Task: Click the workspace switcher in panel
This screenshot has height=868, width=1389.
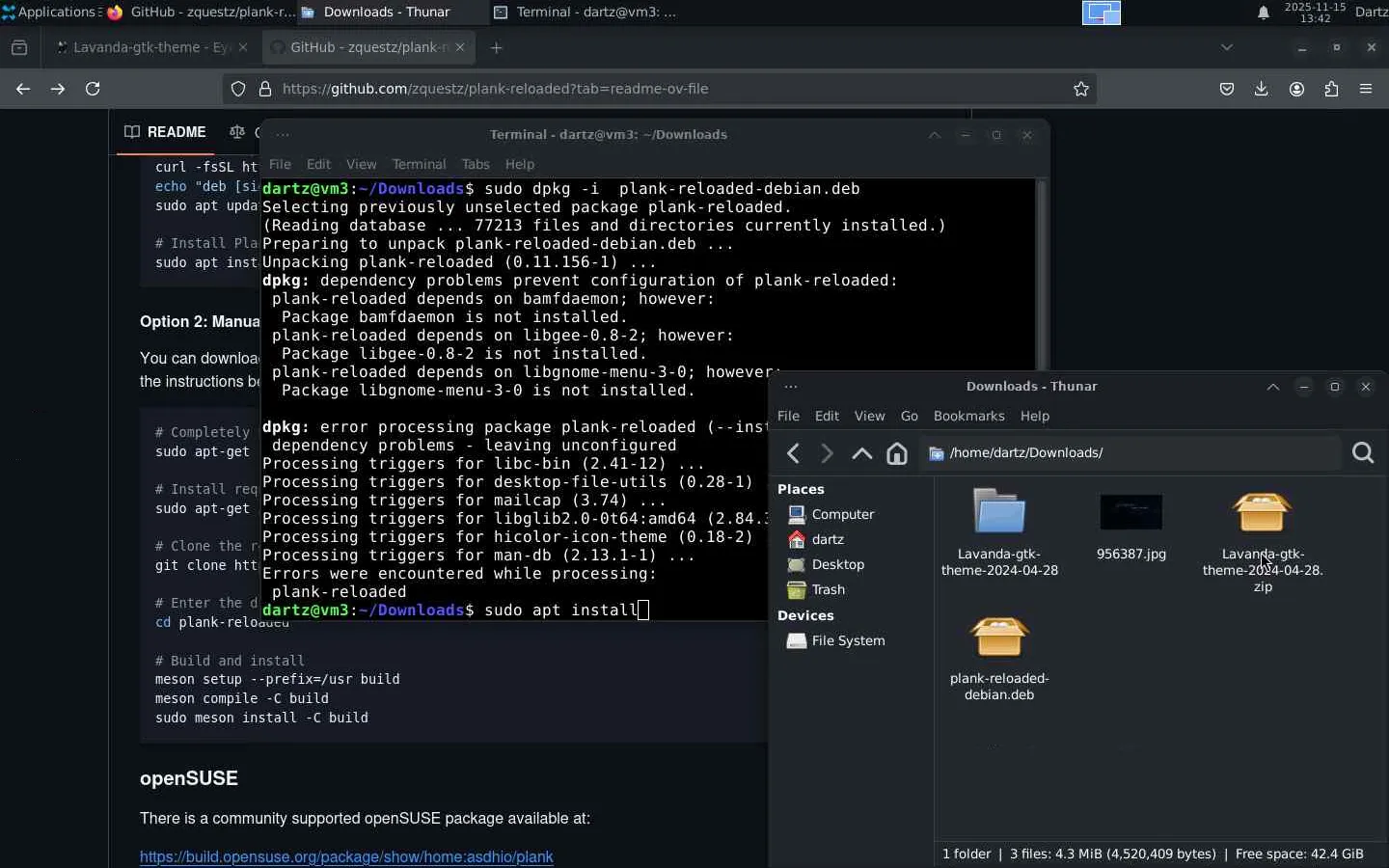Action: point(1102,13)
